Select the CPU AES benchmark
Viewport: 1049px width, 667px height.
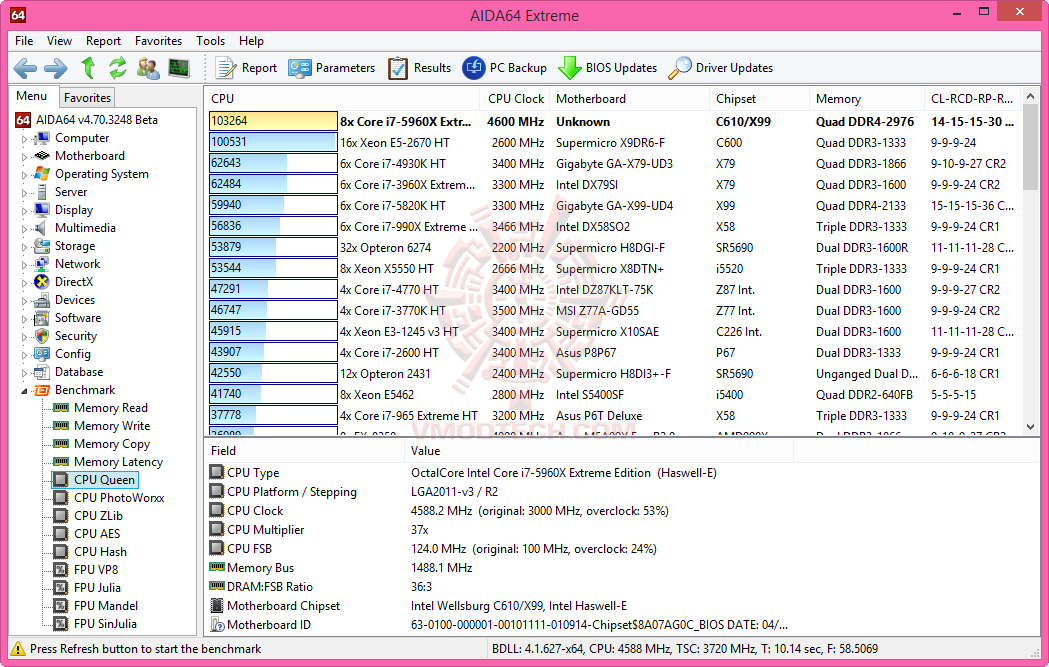point(97,534)
